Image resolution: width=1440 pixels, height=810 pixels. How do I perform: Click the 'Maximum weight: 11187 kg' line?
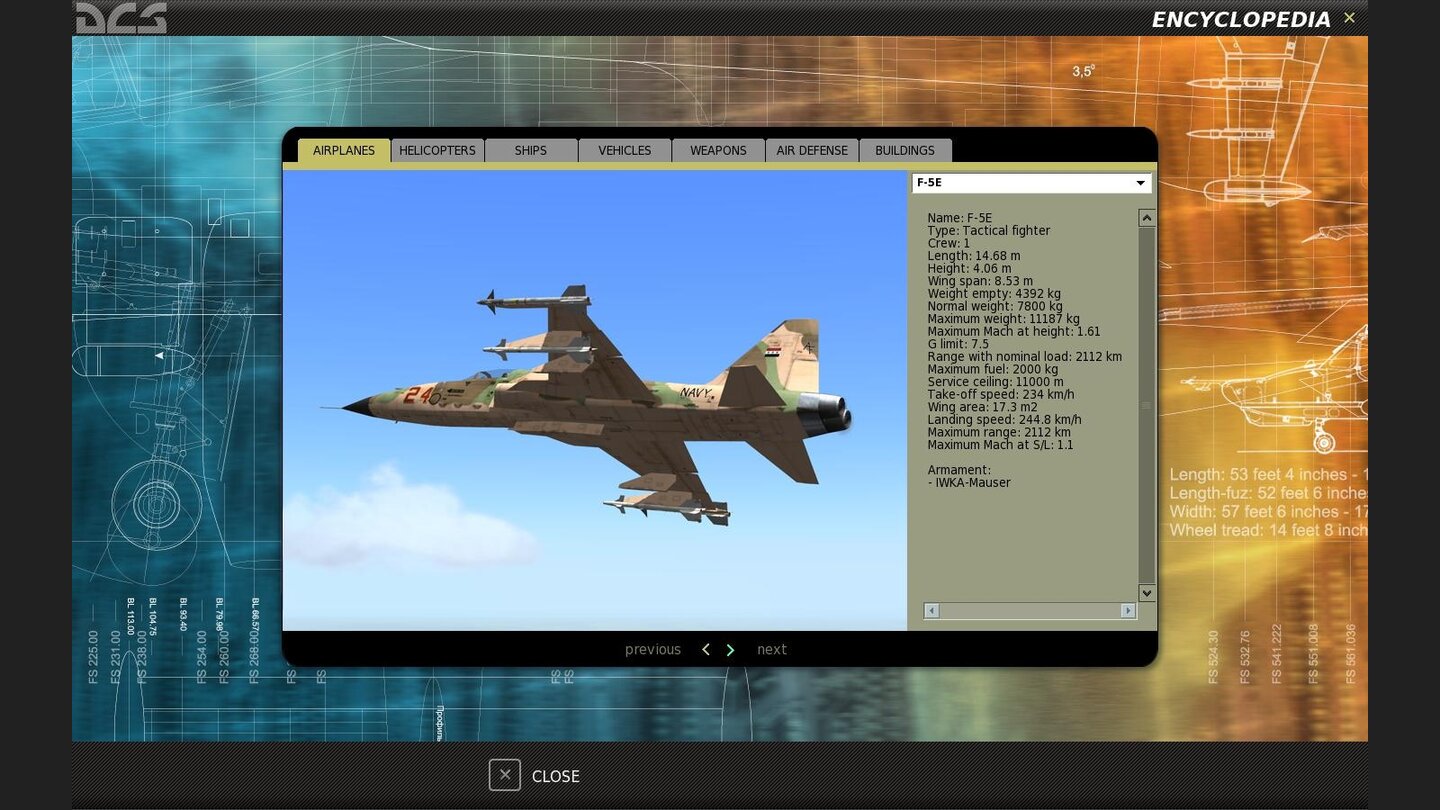click(x=1003, y=319)
